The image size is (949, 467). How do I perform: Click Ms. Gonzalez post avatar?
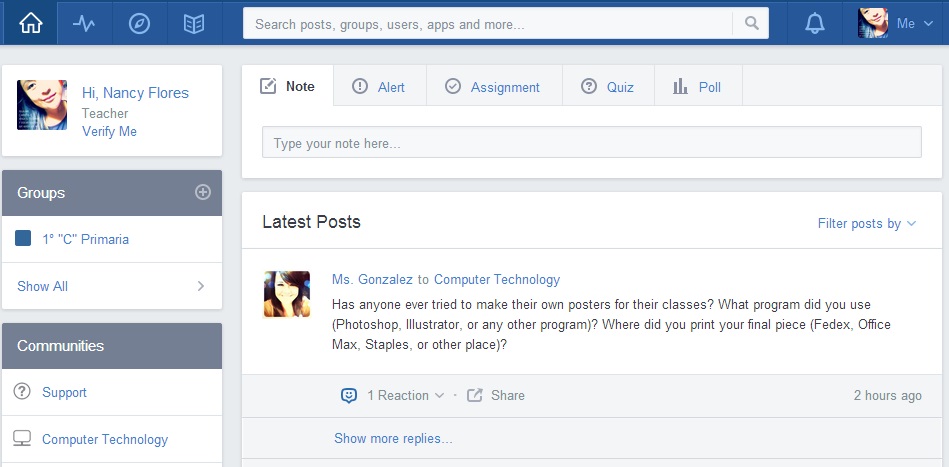(x=287, y=294)
